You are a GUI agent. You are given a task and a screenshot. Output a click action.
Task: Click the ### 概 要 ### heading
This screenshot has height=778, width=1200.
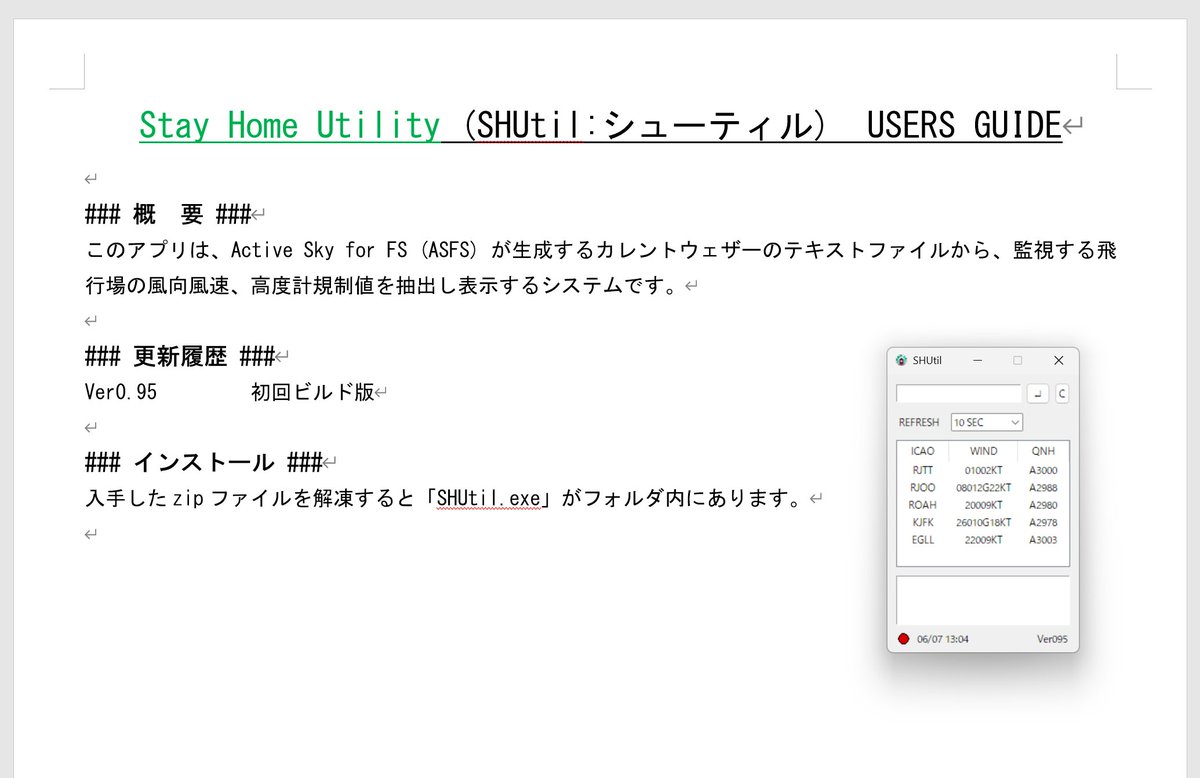coord(168,214)
